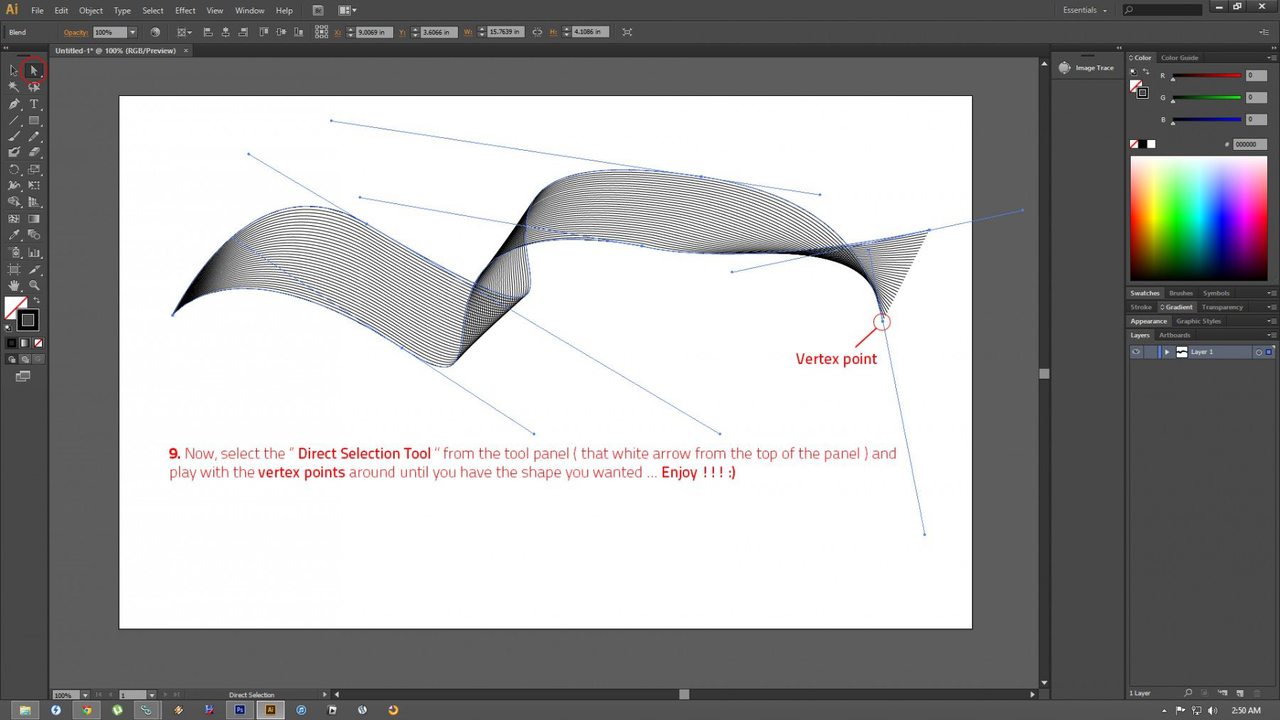This screenshot has height=720, width=1280.
Task: Open Adobe Bridge via Br button
Action: 317,10
